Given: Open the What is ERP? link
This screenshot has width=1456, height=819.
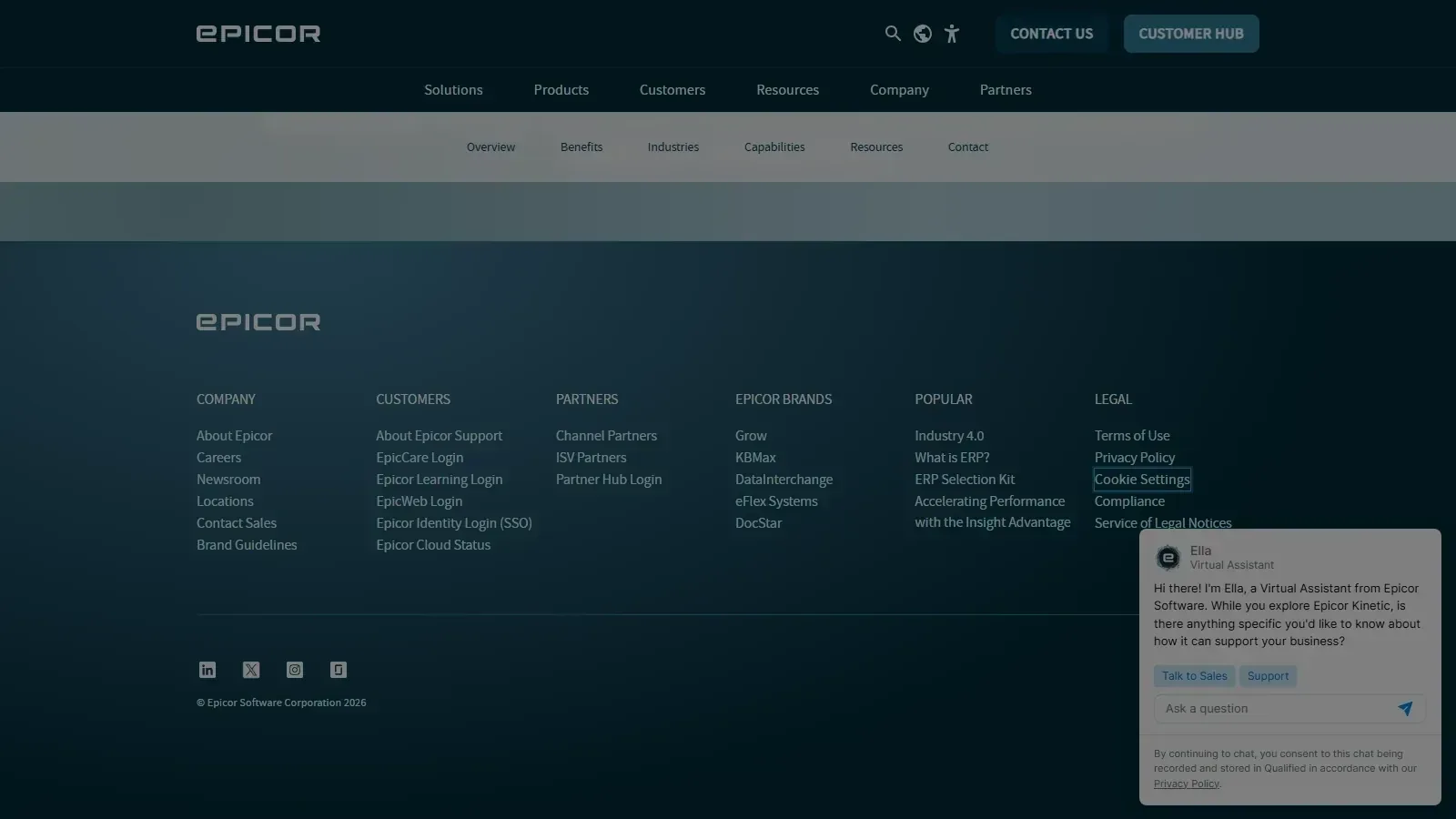Looking at the screenshot, I should [x=952, y=458].
